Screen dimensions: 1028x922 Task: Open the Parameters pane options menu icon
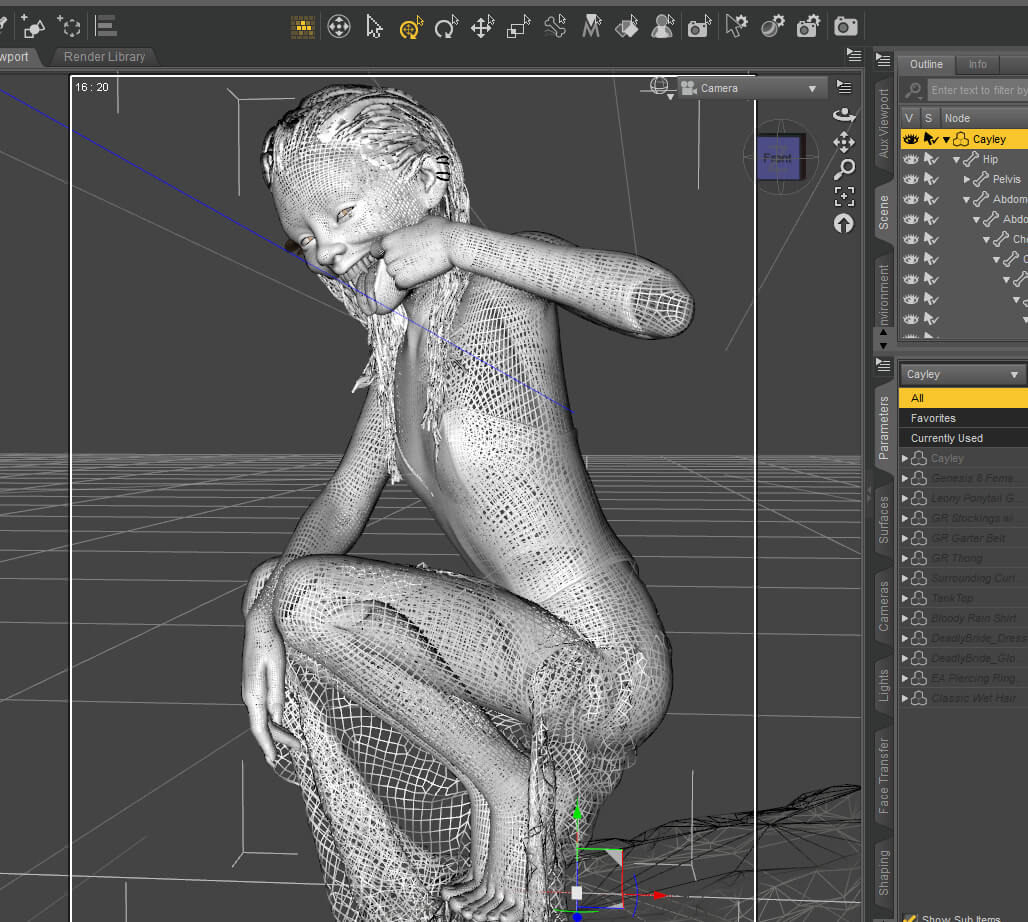[883, 365]
